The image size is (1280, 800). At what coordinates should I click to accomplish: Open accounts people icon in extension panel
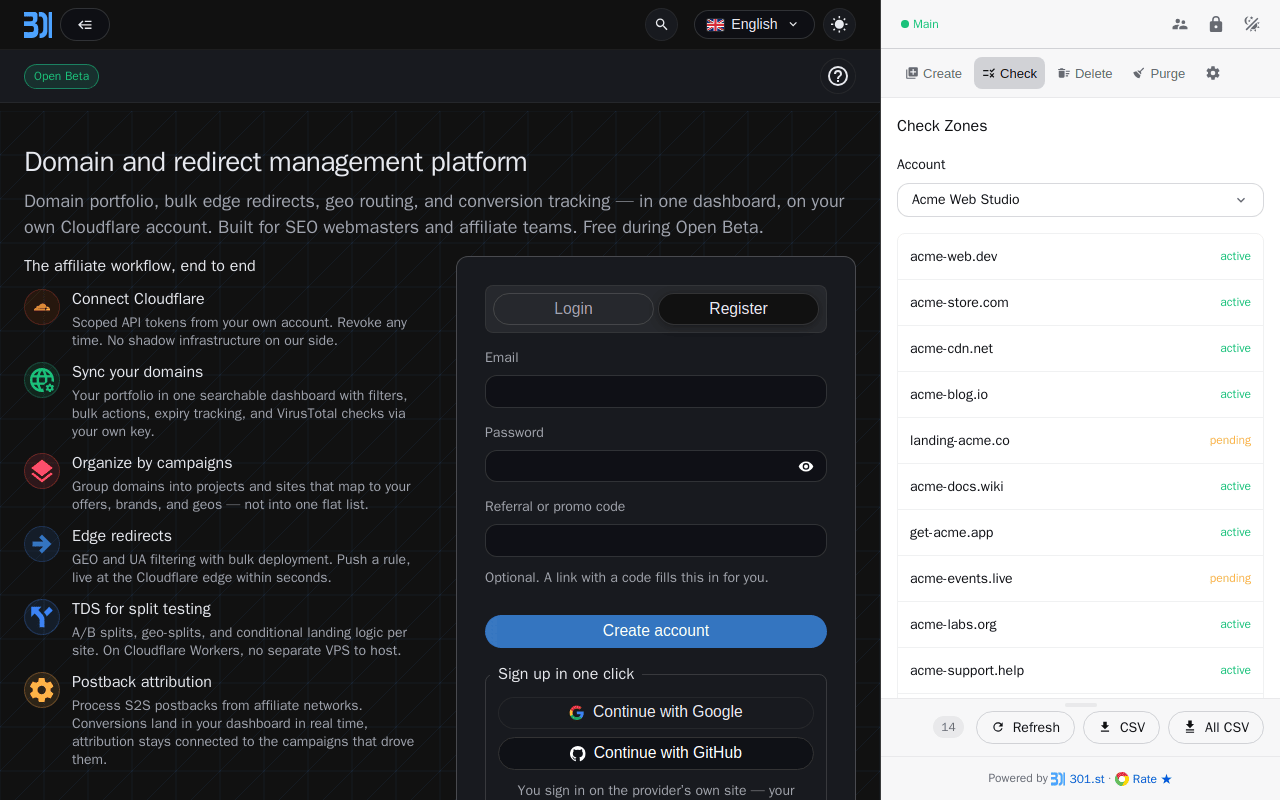click(x=1180, y=24)
